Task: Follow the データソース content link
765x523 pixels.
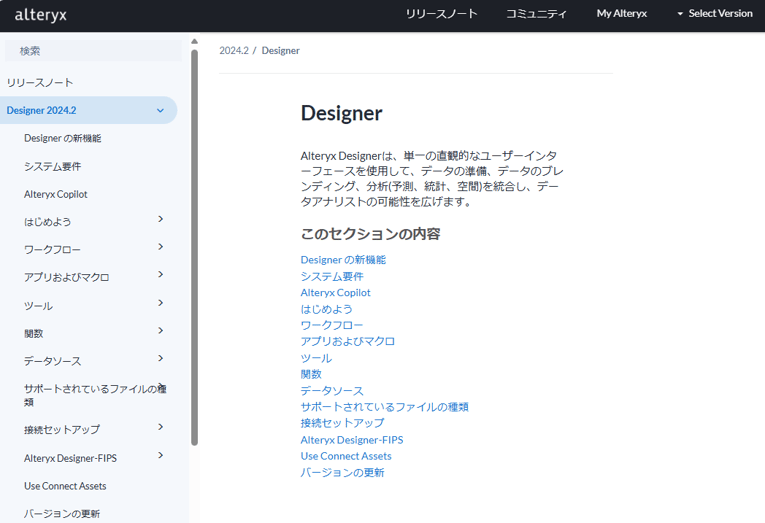Action: [332, 391]
